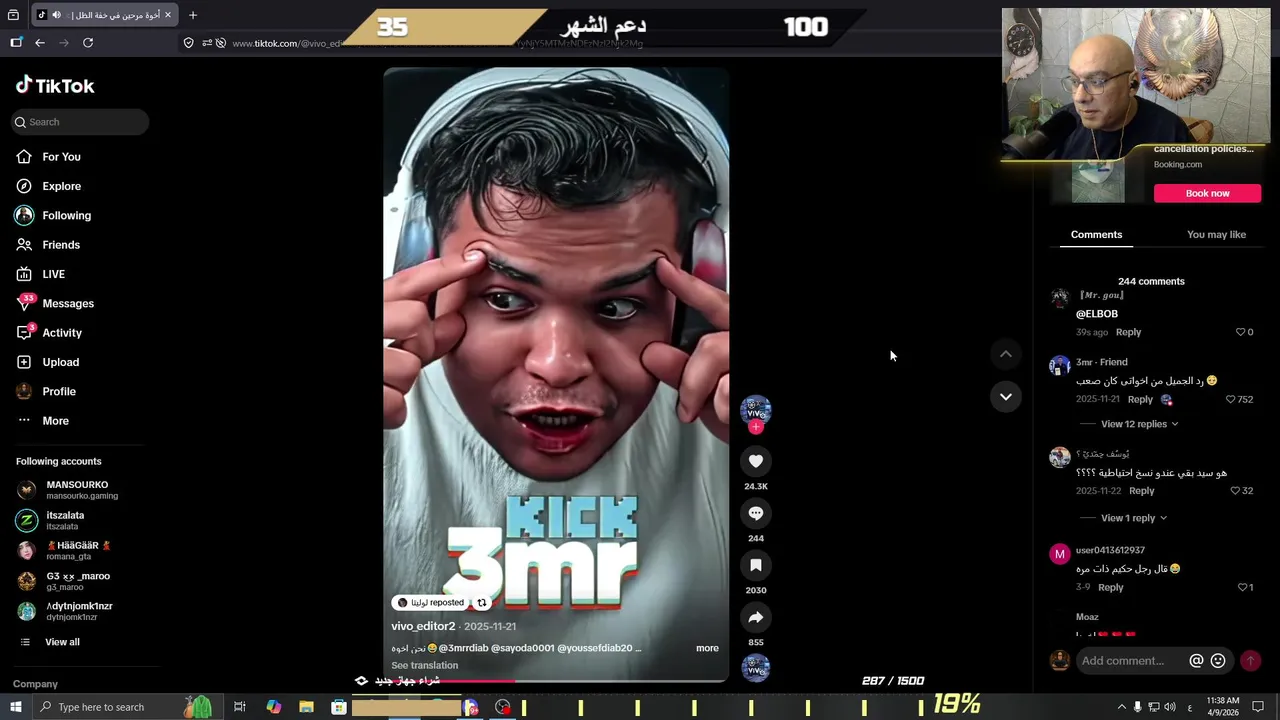Share the video with arrow icon
This screenshot has height=720, width=1280.
coord(756,617)
